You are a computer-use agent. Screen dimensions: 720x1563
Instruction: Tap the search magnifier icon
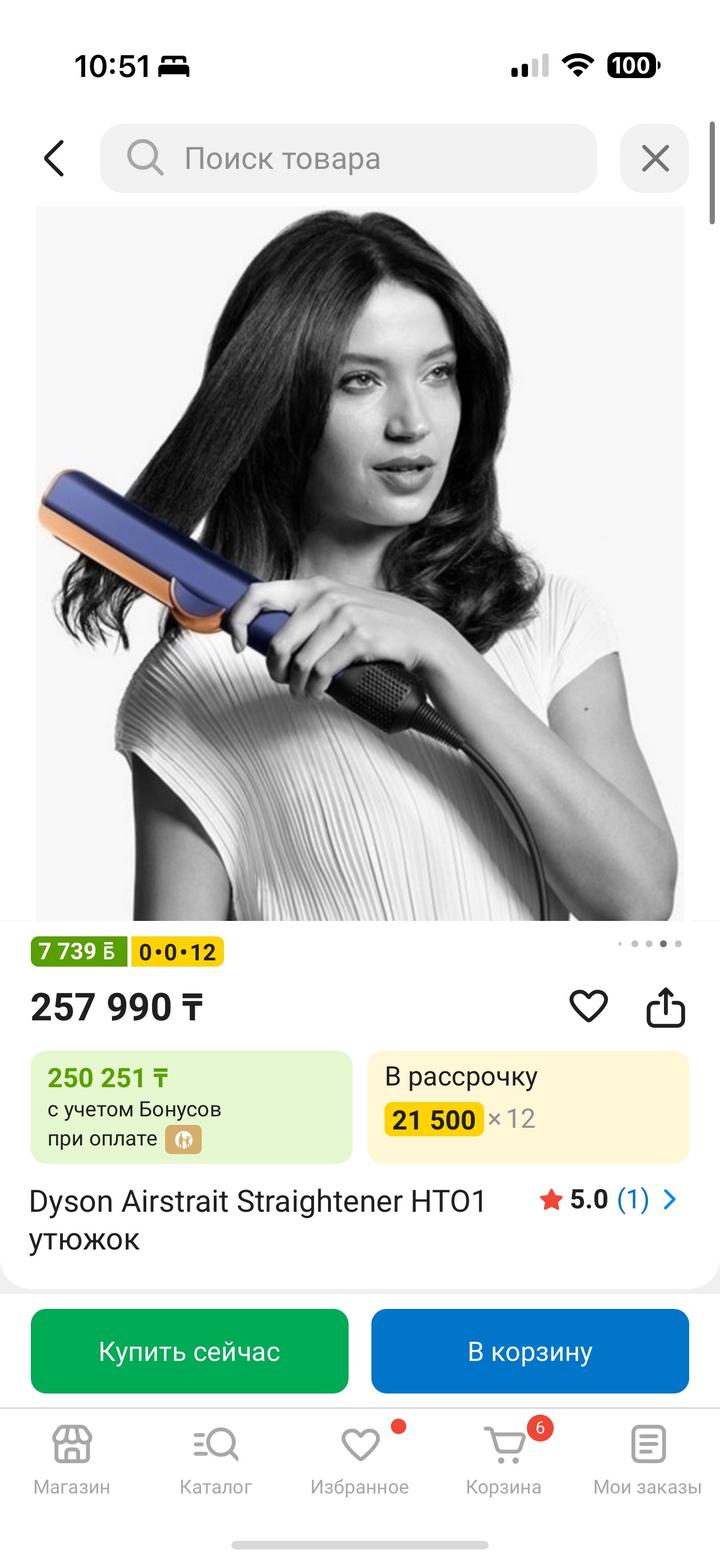145,158
